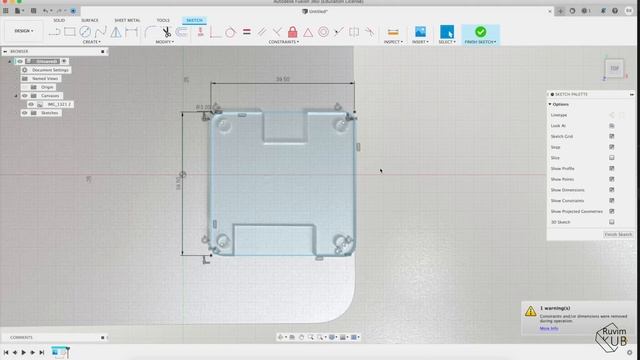Select the Trim scissors tool

167,32
